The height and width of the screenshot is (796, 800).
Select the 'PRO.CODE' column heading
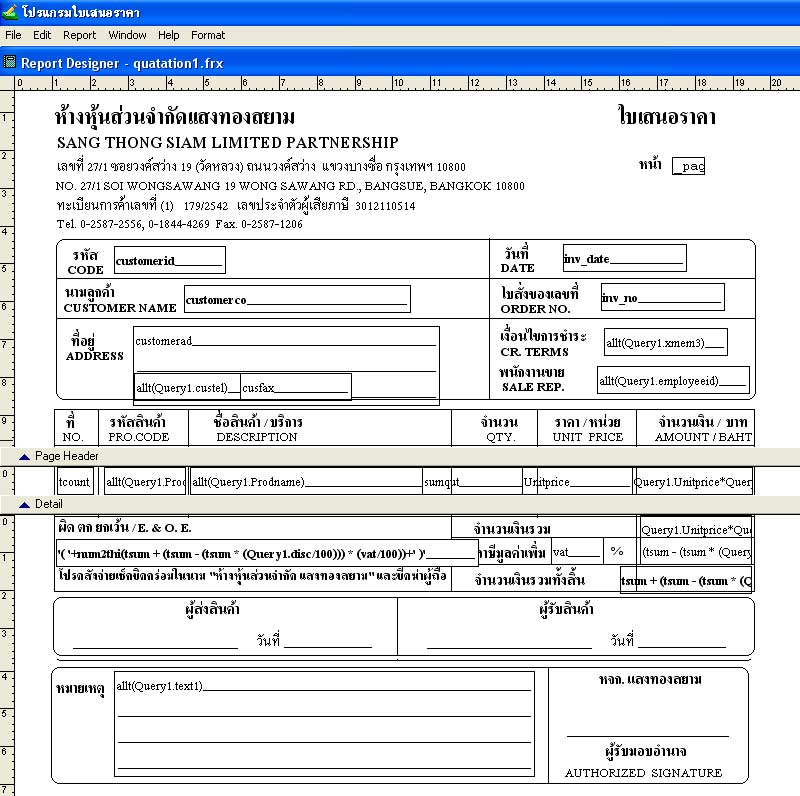[x=138, y=437]
